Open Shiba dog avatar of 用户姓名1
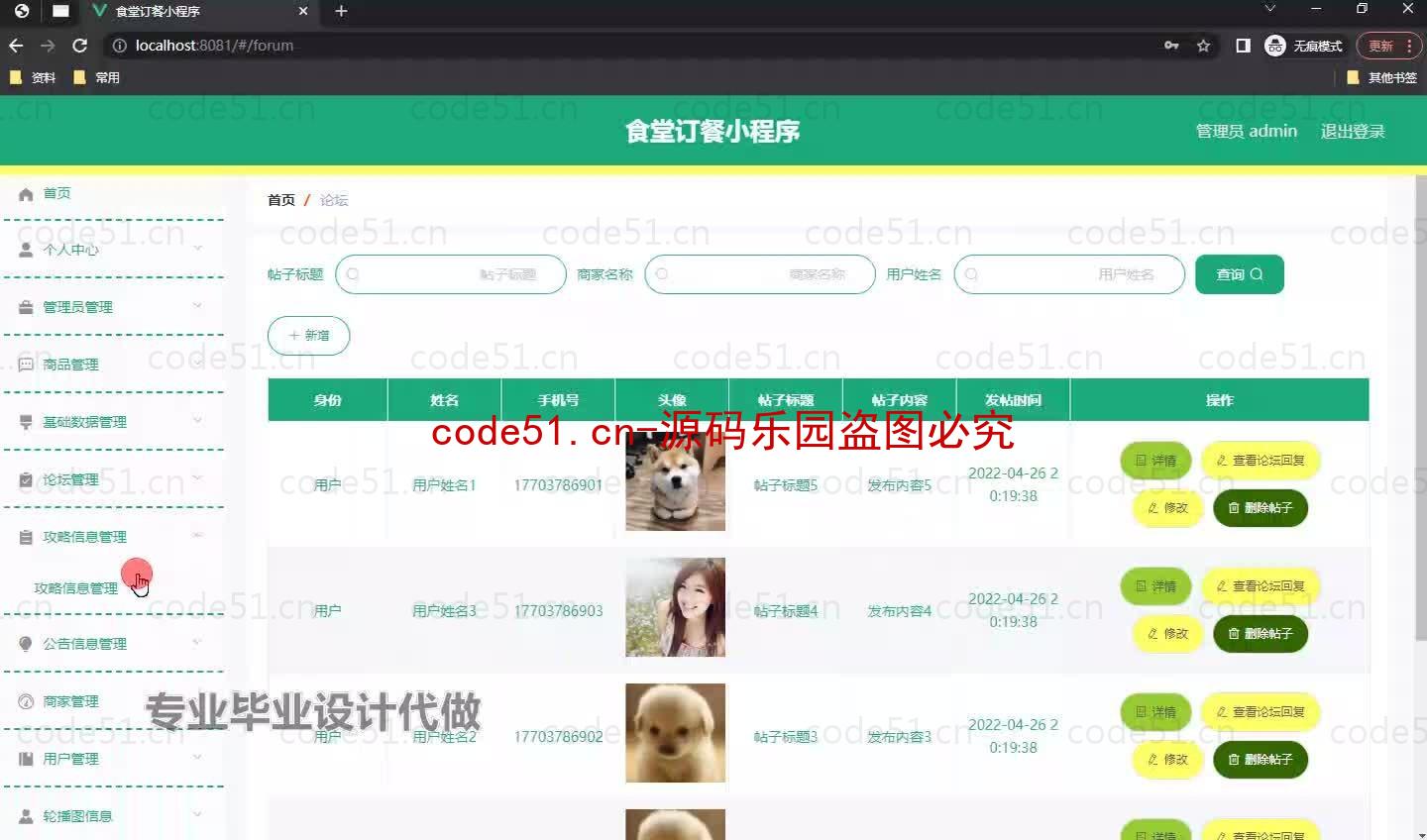Image resolution: width=1427 pixels, height=840 pixels. point(676,482)
